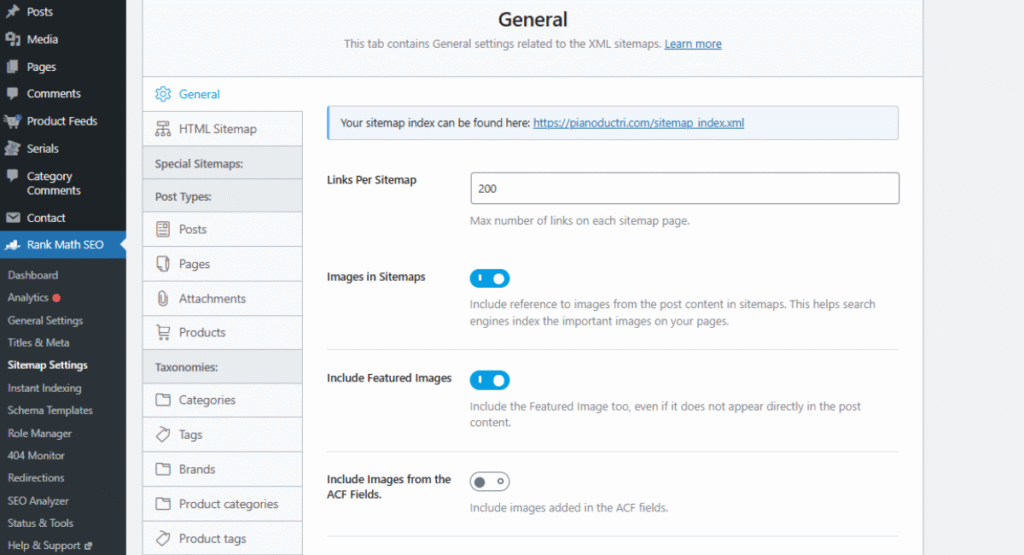Click the folder icon beside Brands
Screen dimensions: 1024x555
pos(163,469)
